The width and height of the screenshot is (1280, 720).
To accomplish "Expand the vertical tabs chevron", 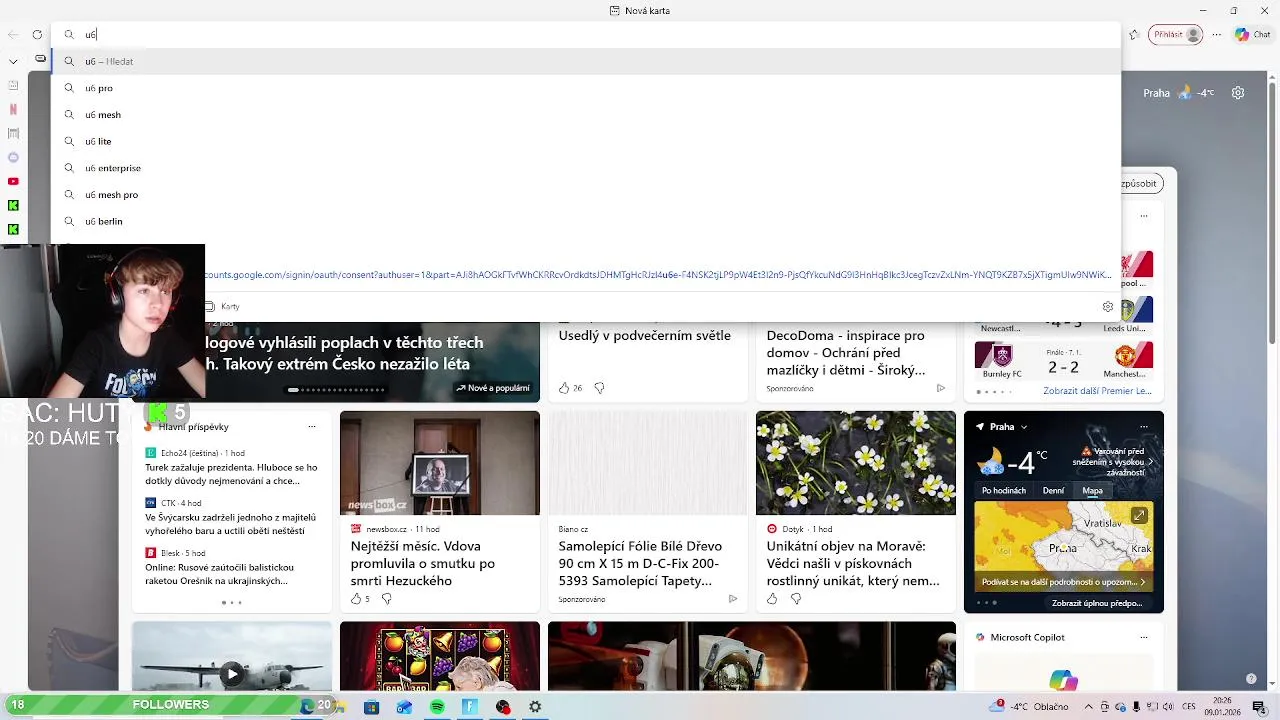I will (13, 61).
